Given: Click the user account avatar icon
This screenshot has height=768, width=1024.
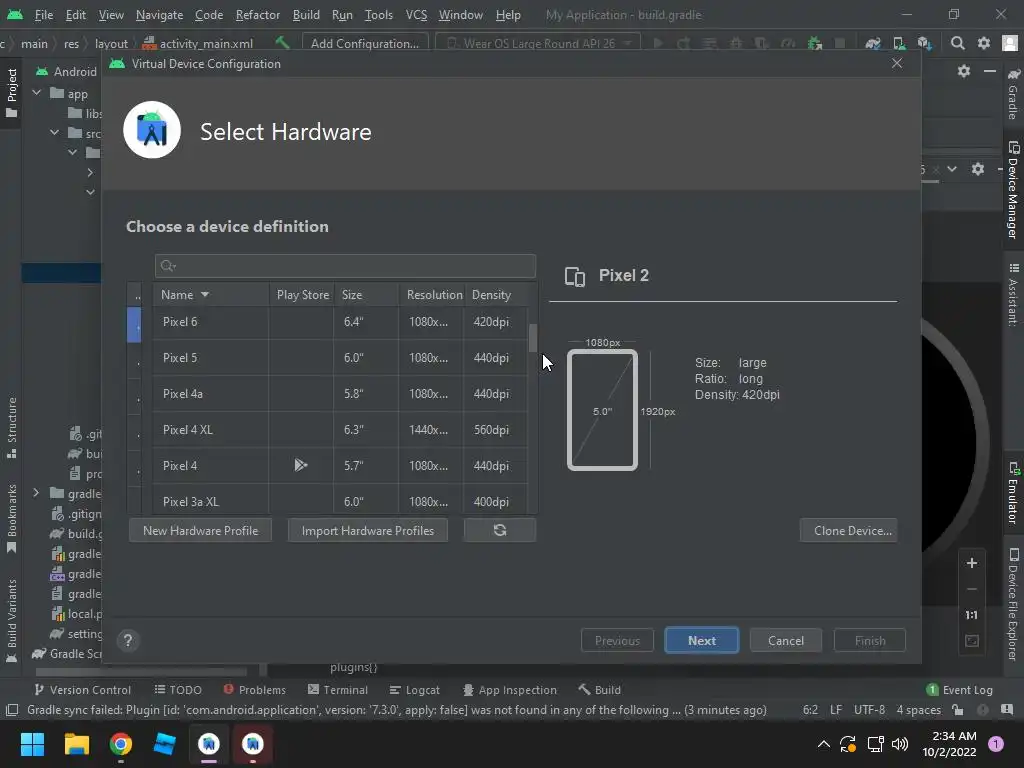Looking at the screenshot, I should (1010, 43).
